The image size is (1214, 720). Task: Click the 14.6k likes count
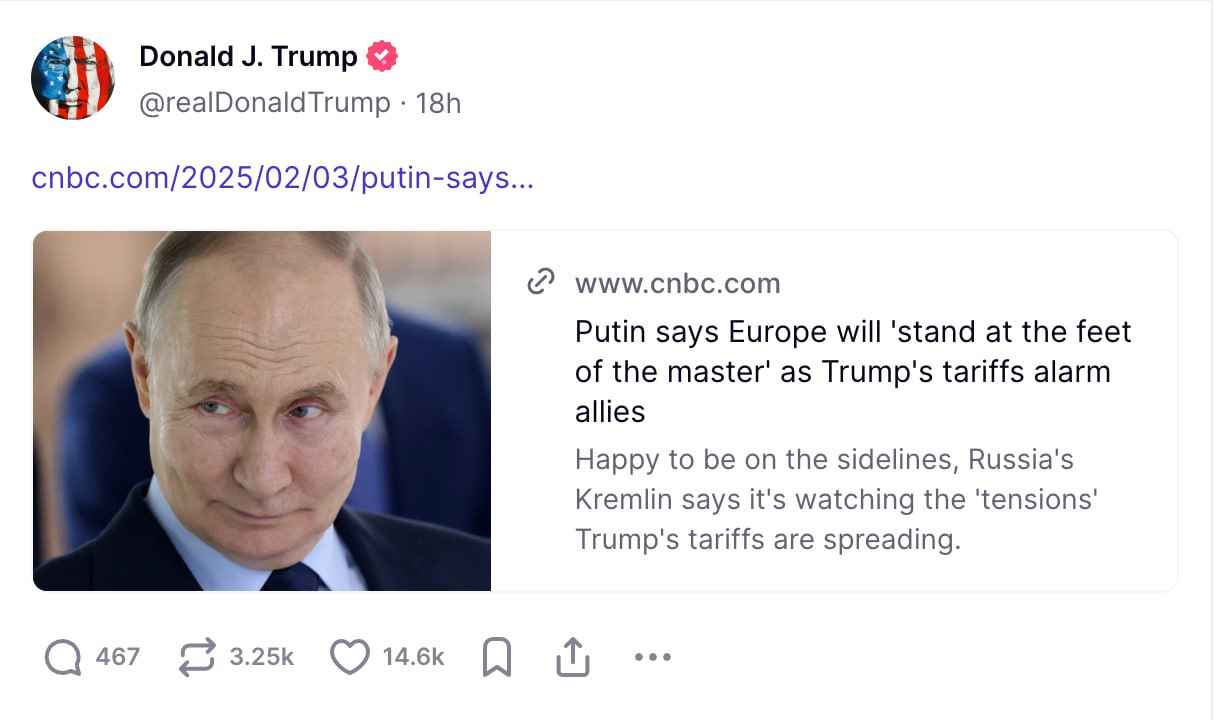[x=413, y=657]
